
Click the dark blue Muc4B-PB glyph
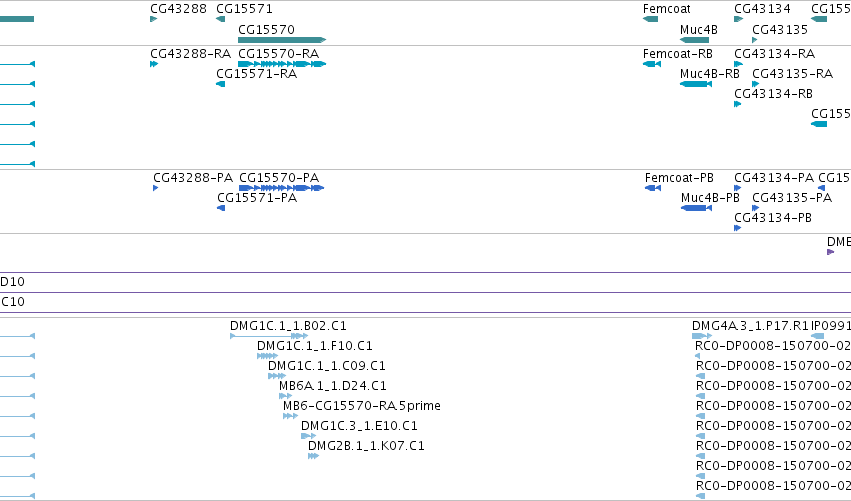696,208
